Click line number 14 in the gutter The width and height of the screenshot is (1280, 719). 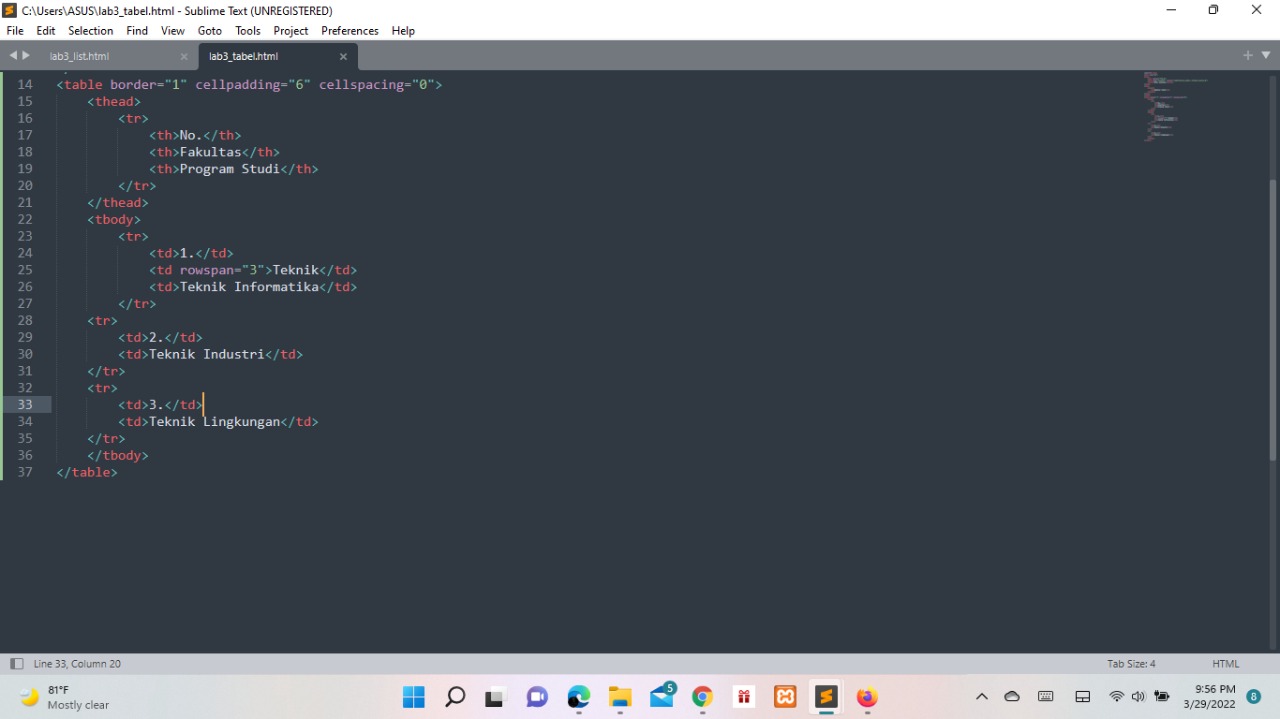[25, 85]
